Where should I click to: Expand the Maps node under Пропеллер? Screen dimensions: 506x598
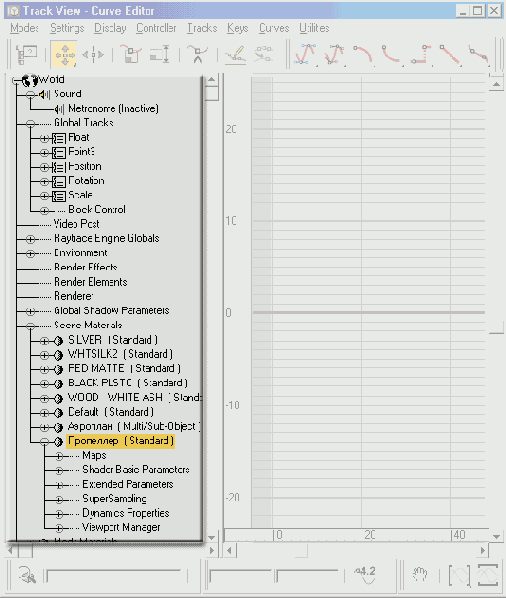(x=59, y=456)
